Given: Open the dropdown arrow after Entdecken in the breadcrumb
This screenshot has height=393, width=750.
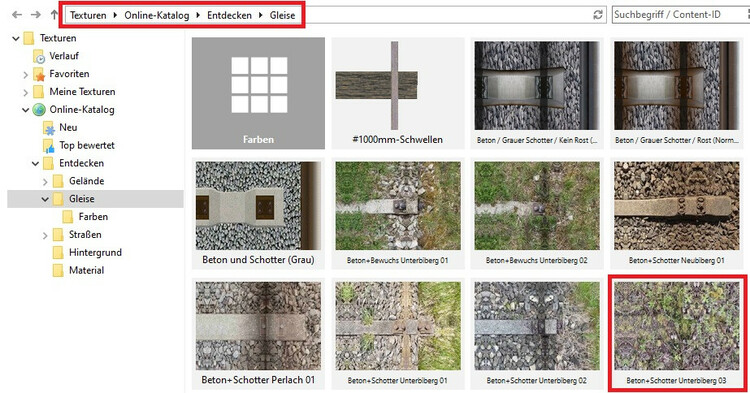Looking at the screenshot, I should coord(261,15).
